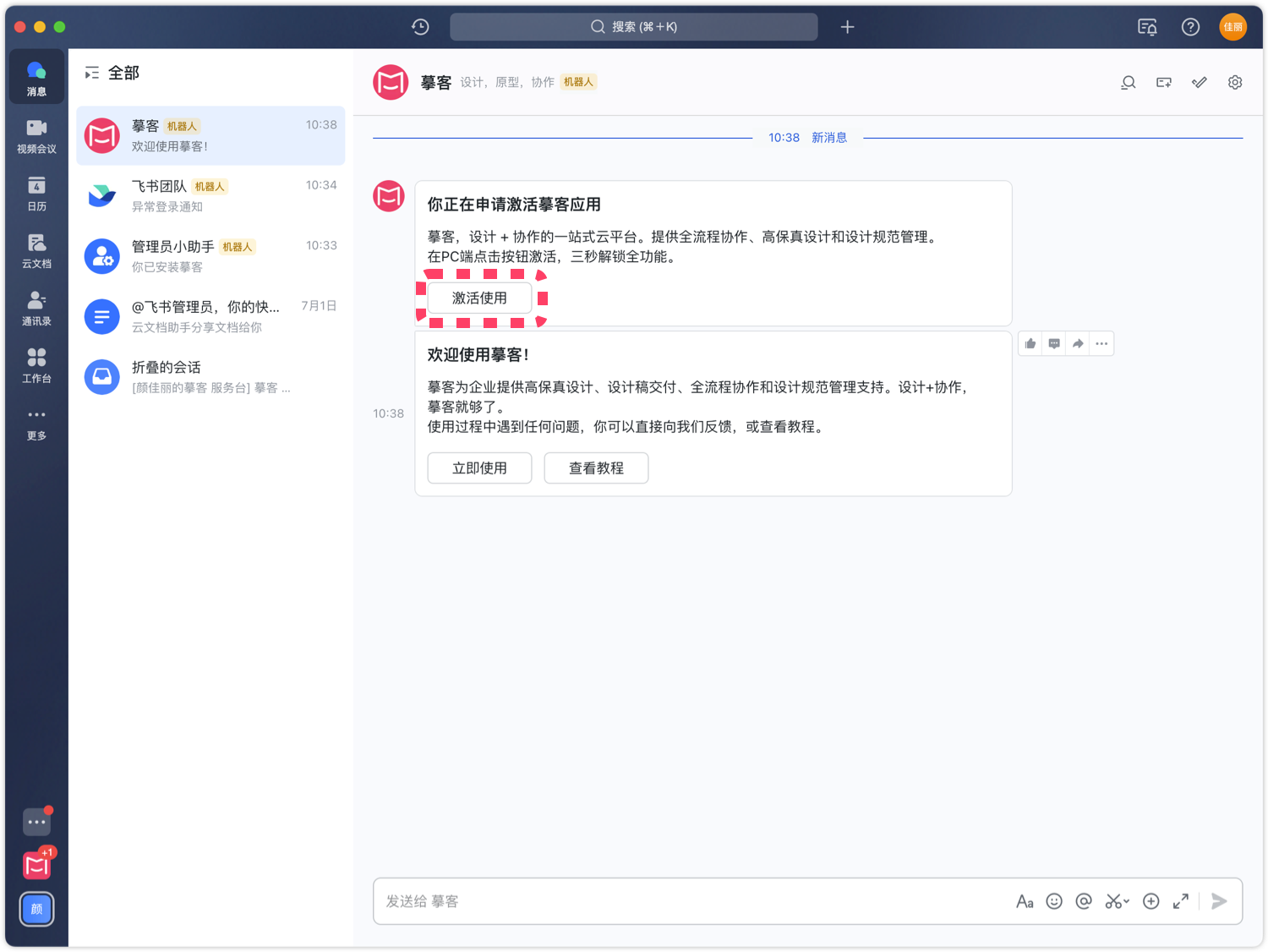The image size is (1268, 952).
Task: Open the emoji picker icon in input bar
Action: tap(1054, 901)
